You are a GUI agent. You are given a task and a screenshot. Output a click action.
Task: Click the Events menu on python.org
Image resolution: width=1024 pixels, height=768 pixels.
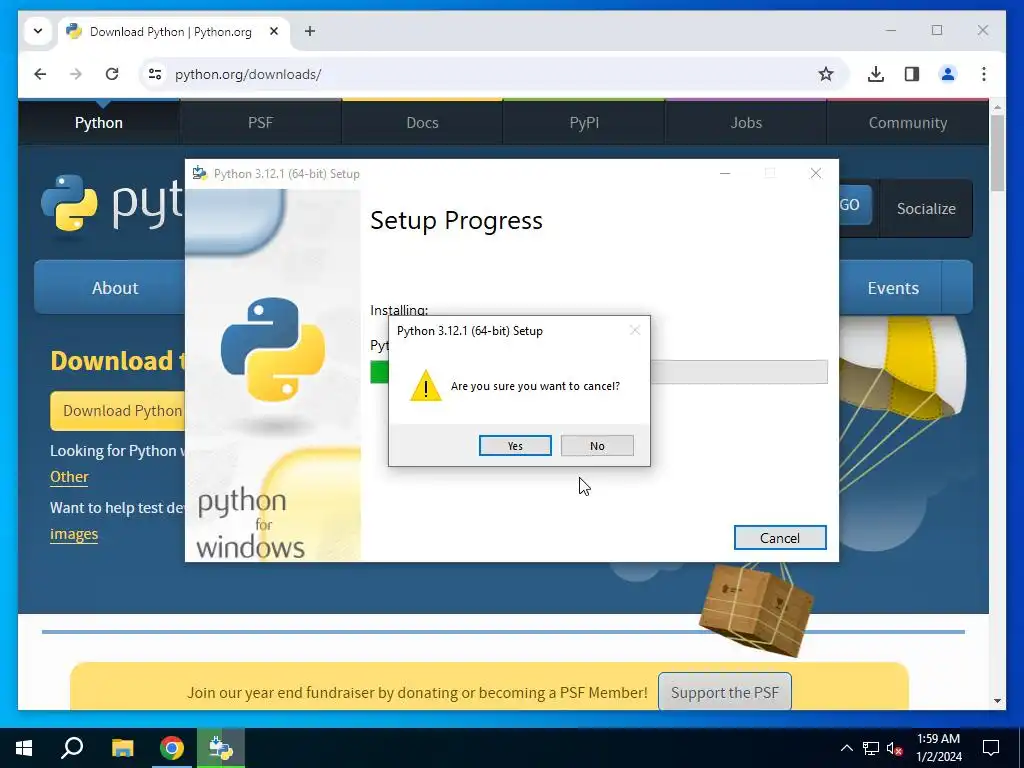coord(892,287)
